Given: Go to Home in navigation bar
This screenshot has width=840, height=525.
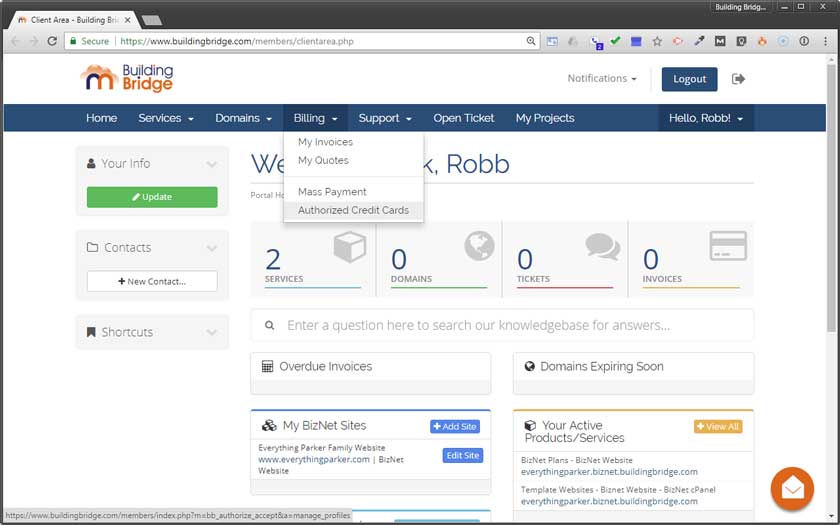Looking at the screenshot, I should coord(102,118).
